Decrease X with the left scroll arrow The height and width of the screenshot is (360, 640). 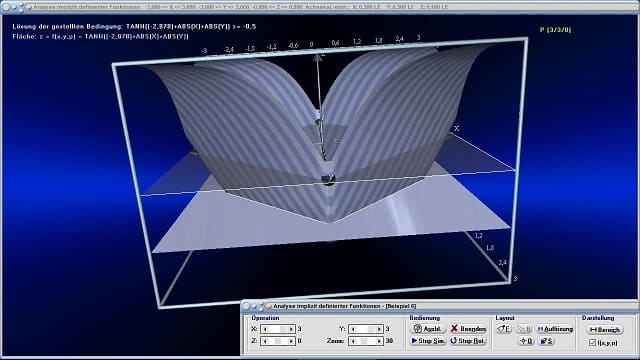pos(264,329)
